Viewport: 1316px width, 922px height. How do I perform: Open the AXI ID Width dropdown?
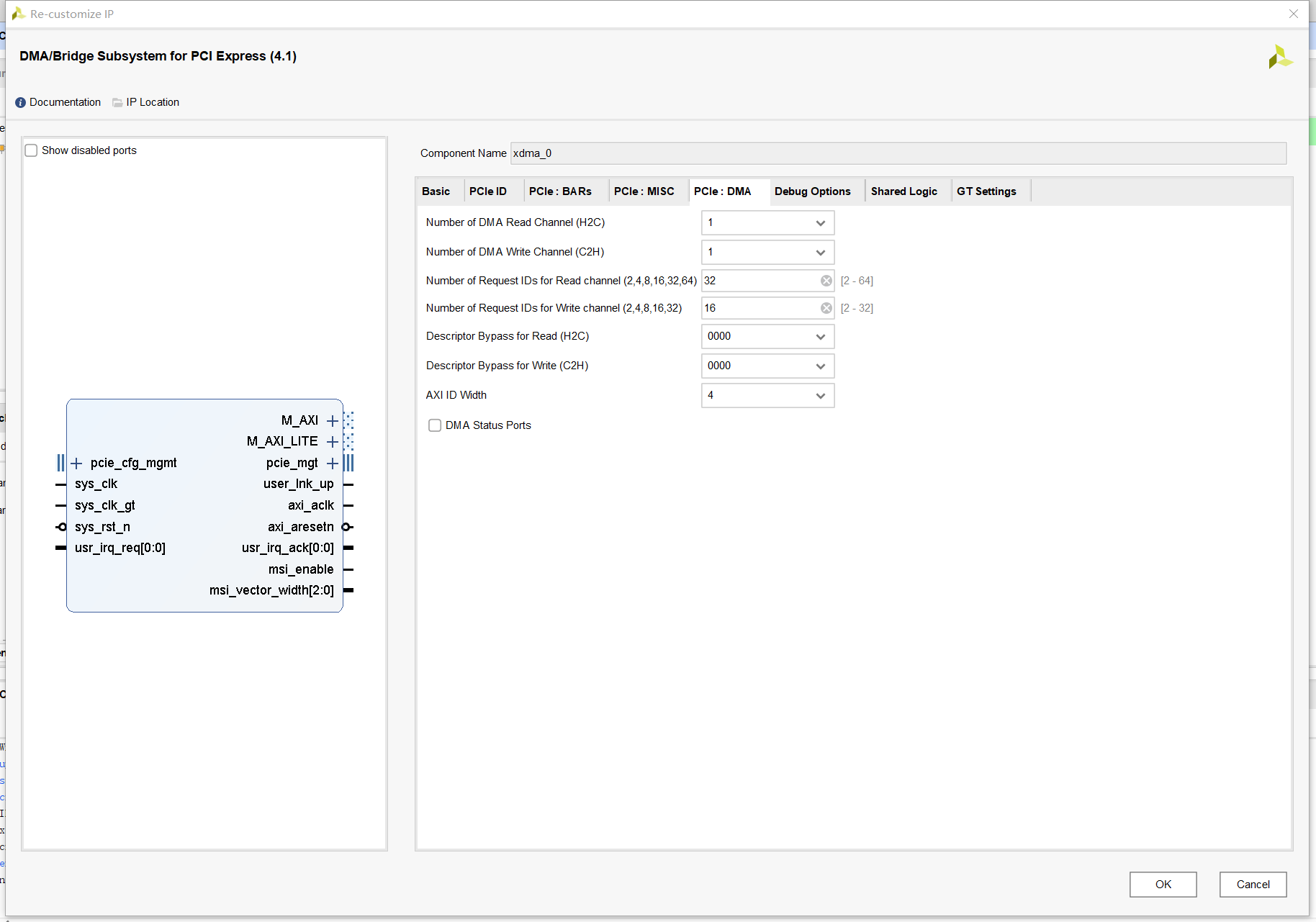pos(767,396)
